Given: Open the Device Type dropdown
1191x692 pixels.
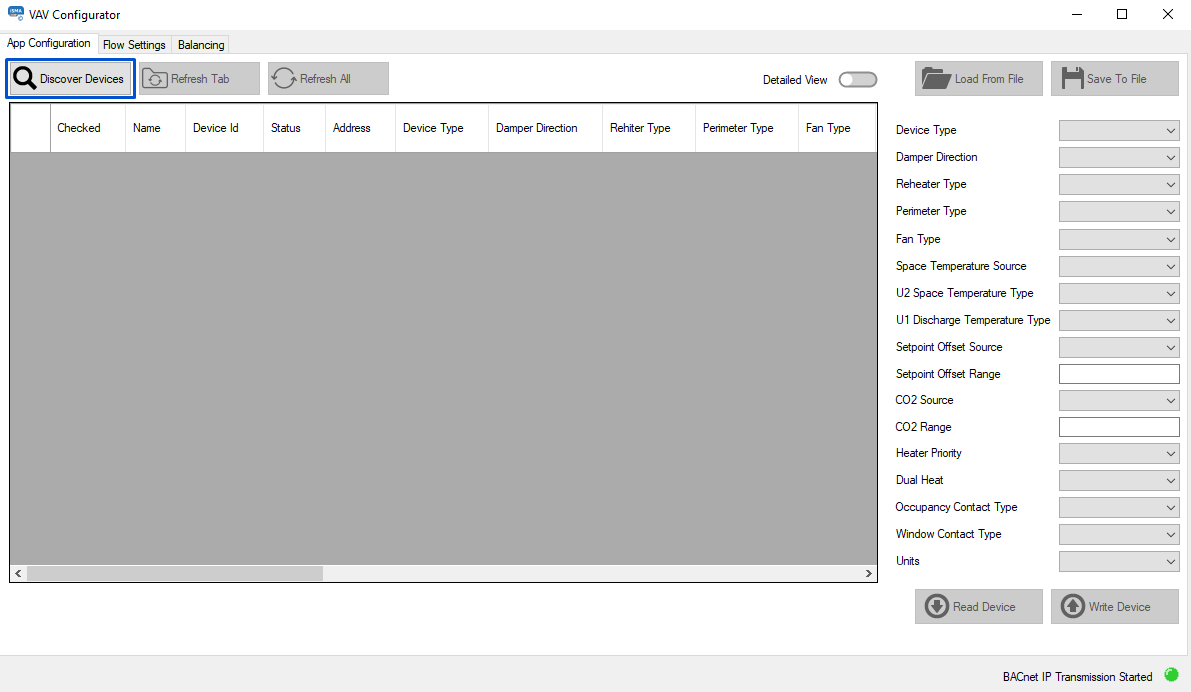Looking at the screenshot, I should (1119, 130).
